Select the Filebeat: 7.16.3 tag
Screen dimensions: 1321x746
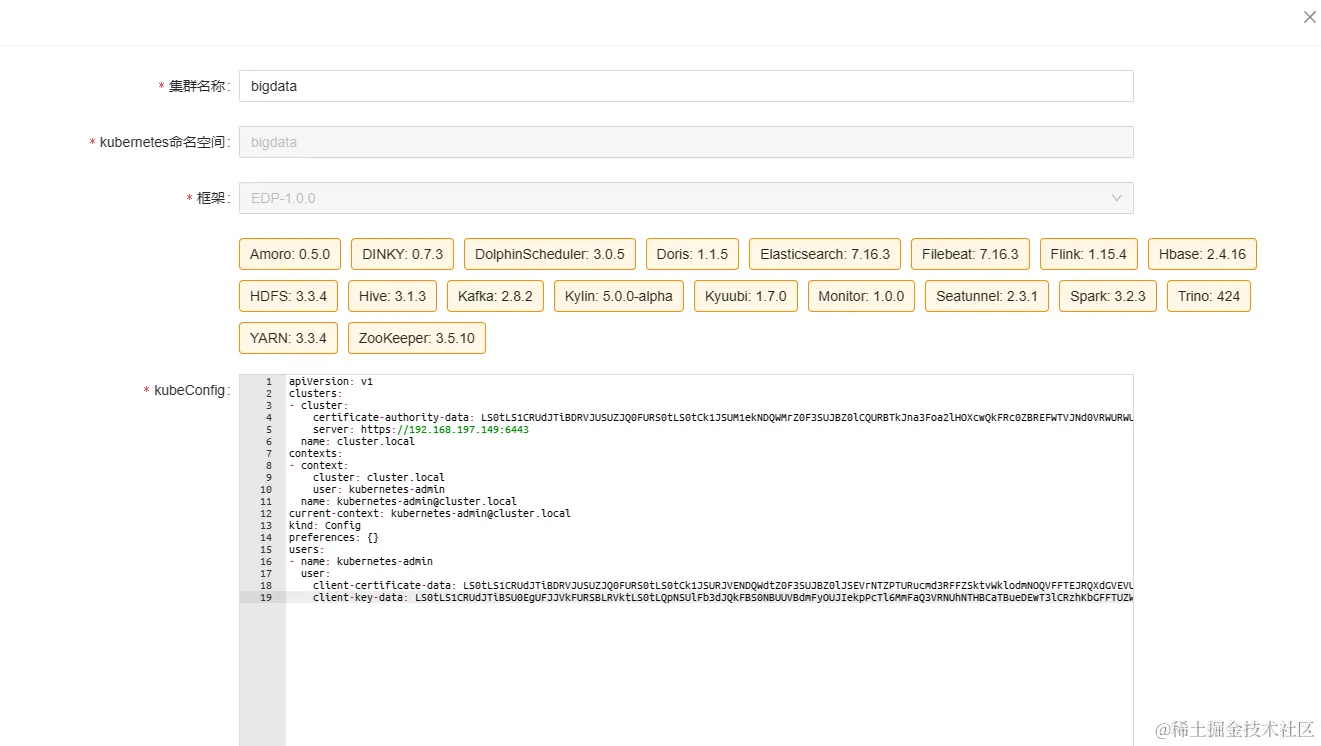point(970,254)
